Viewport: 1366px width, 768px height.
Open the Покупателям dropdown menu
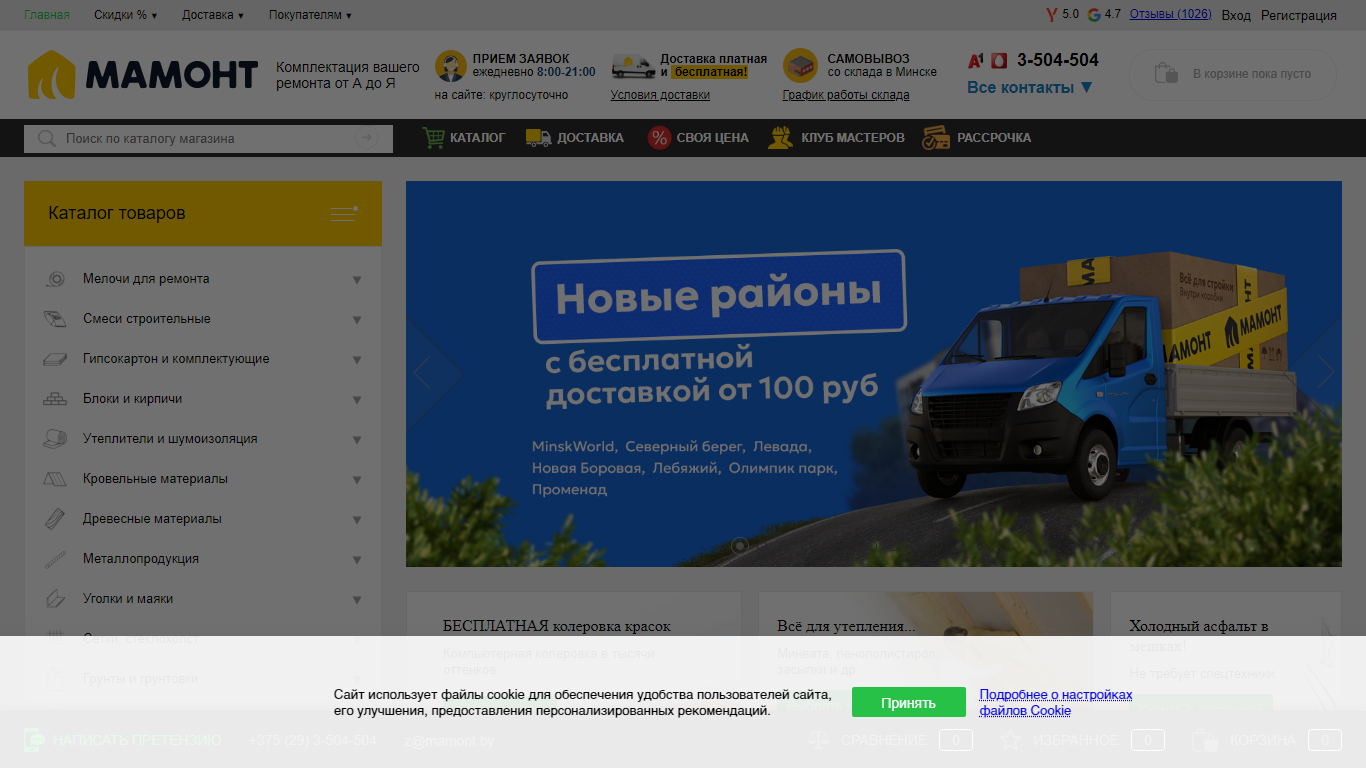point(310,15)
